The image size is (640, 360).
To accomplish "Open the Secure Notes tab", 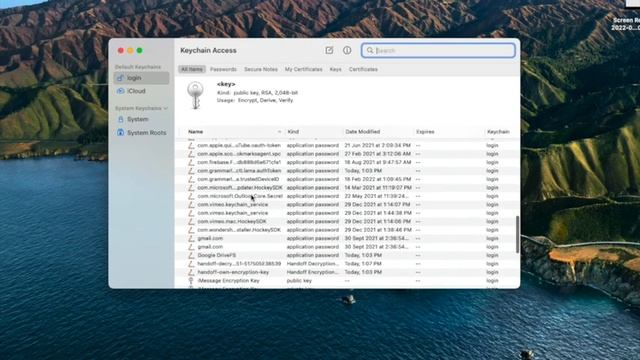I will coord(261,69).
